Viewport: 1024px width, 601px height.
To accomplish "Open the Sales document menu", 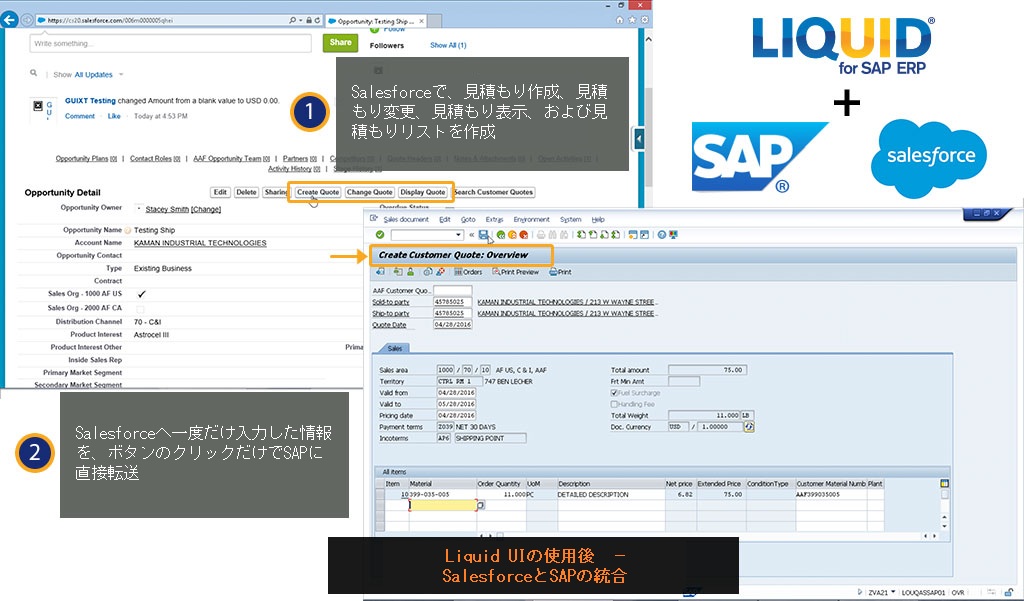I will tap(405, 219).
